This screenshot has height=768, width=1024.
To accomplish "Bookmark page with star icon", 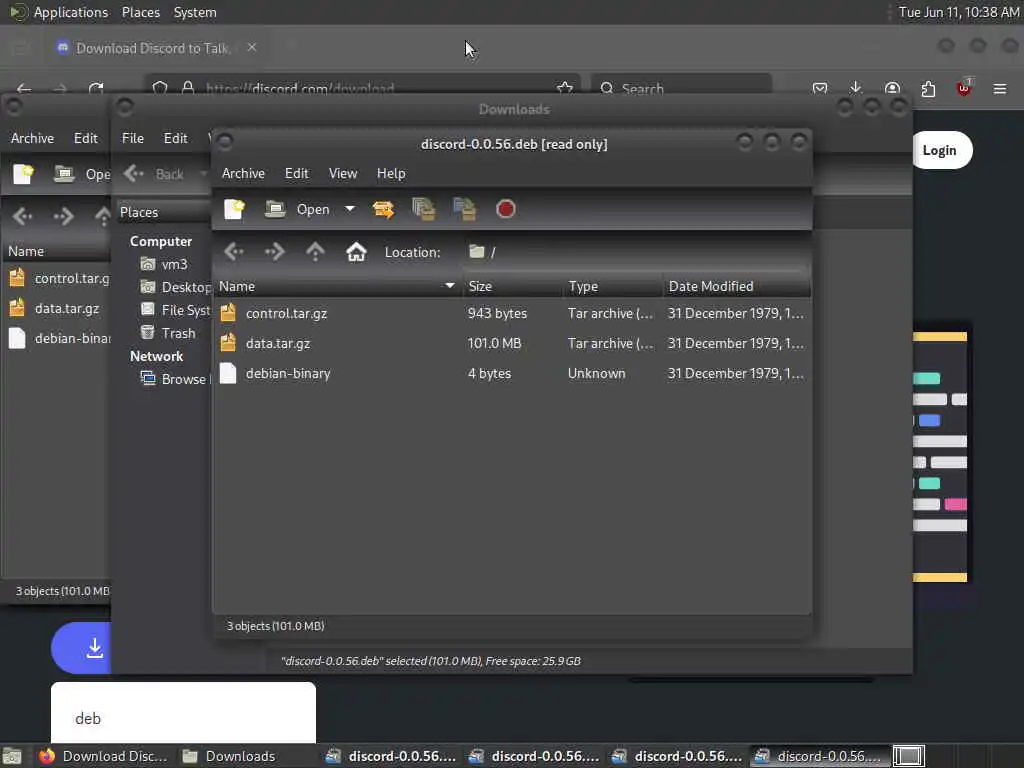I will click(565, 88).
